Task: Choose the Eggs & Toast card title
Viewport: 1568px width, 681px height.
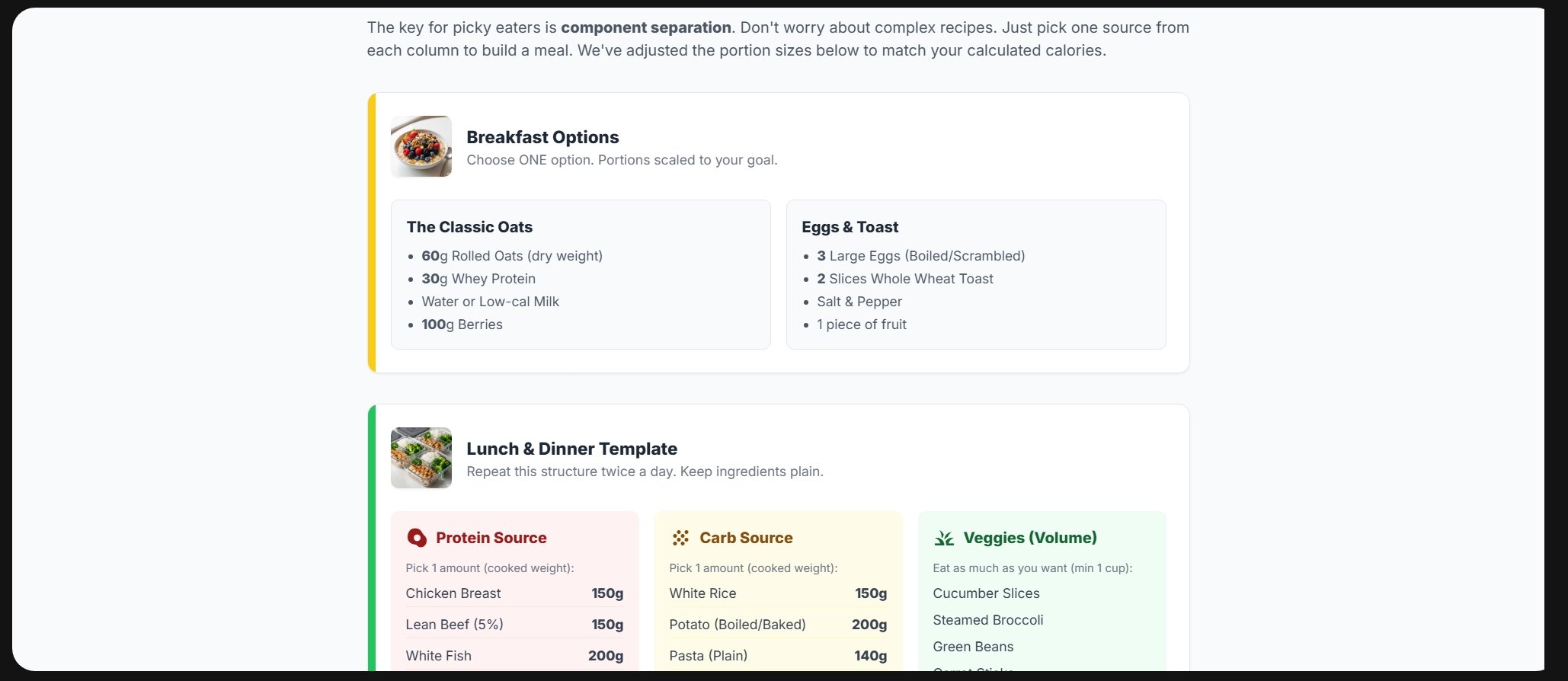Action: click(x=850, y=227)
